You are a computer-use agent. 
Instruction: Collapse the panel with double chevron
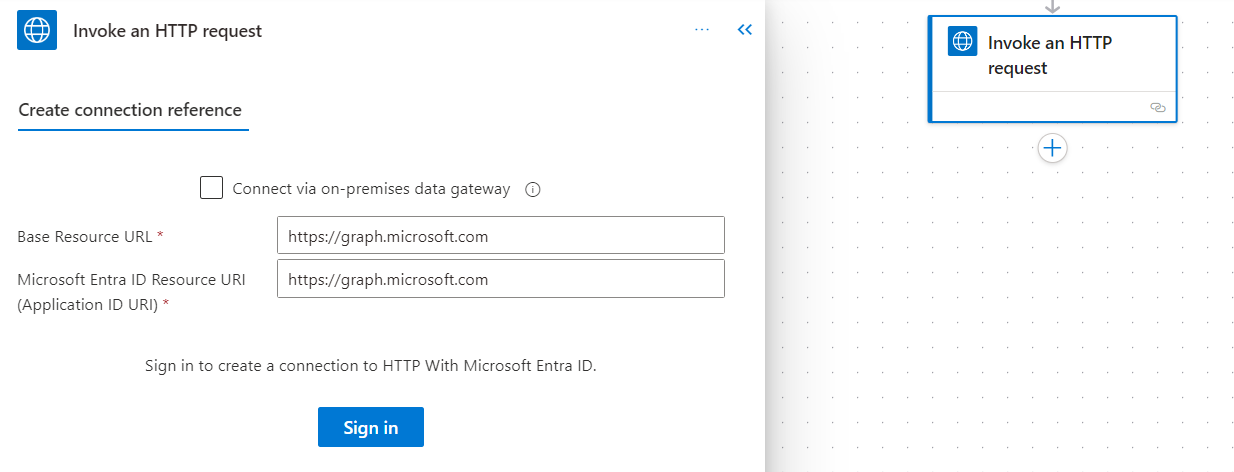pyautogui.click(x=744, y=30)
